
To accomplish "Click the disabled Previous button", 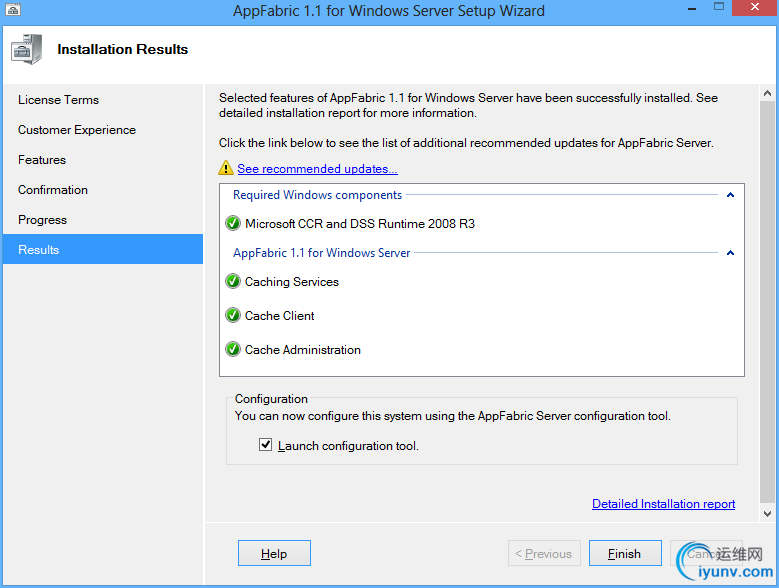I will point(544,553).
